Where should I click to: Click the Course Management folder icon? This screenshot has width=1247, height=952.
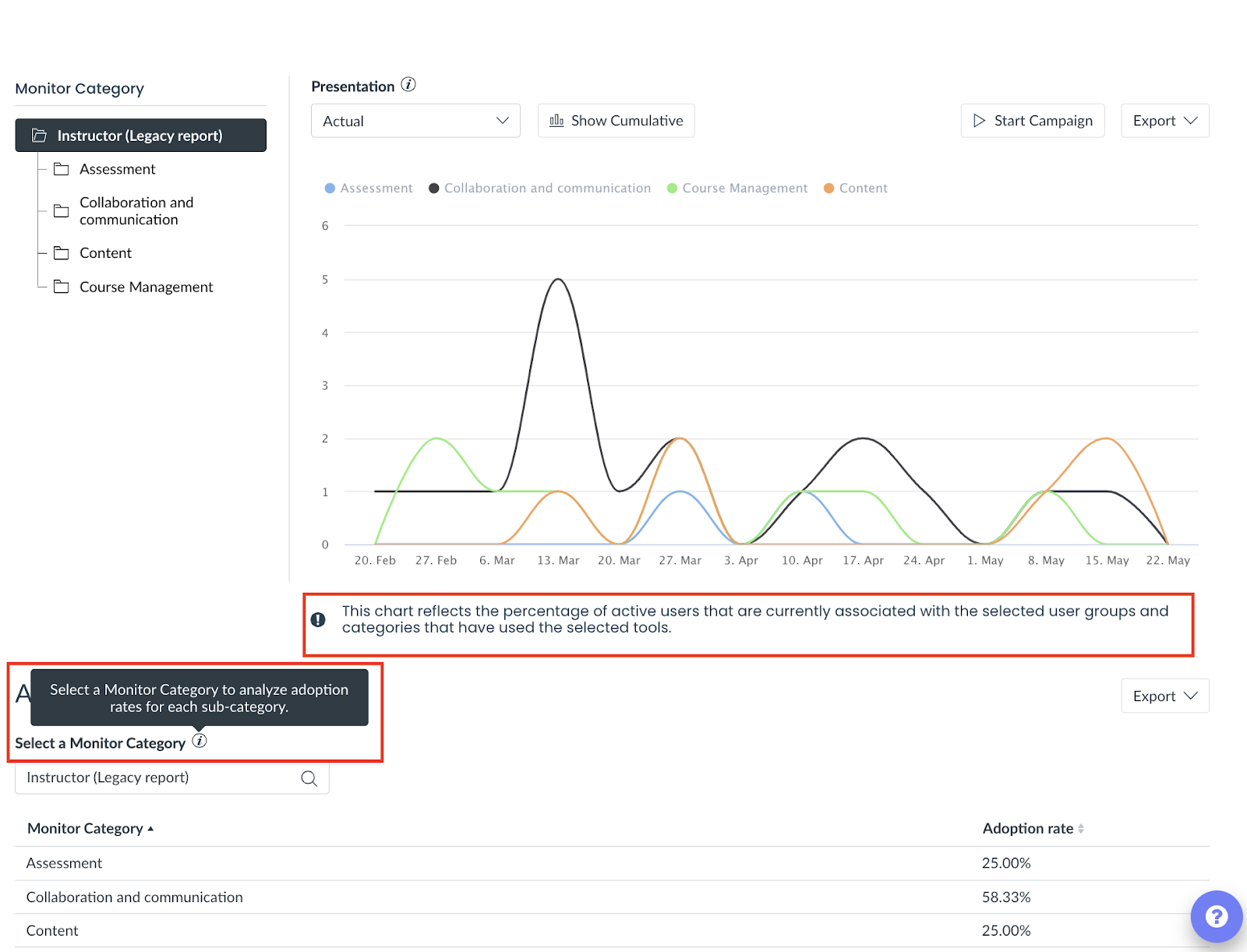61,287
